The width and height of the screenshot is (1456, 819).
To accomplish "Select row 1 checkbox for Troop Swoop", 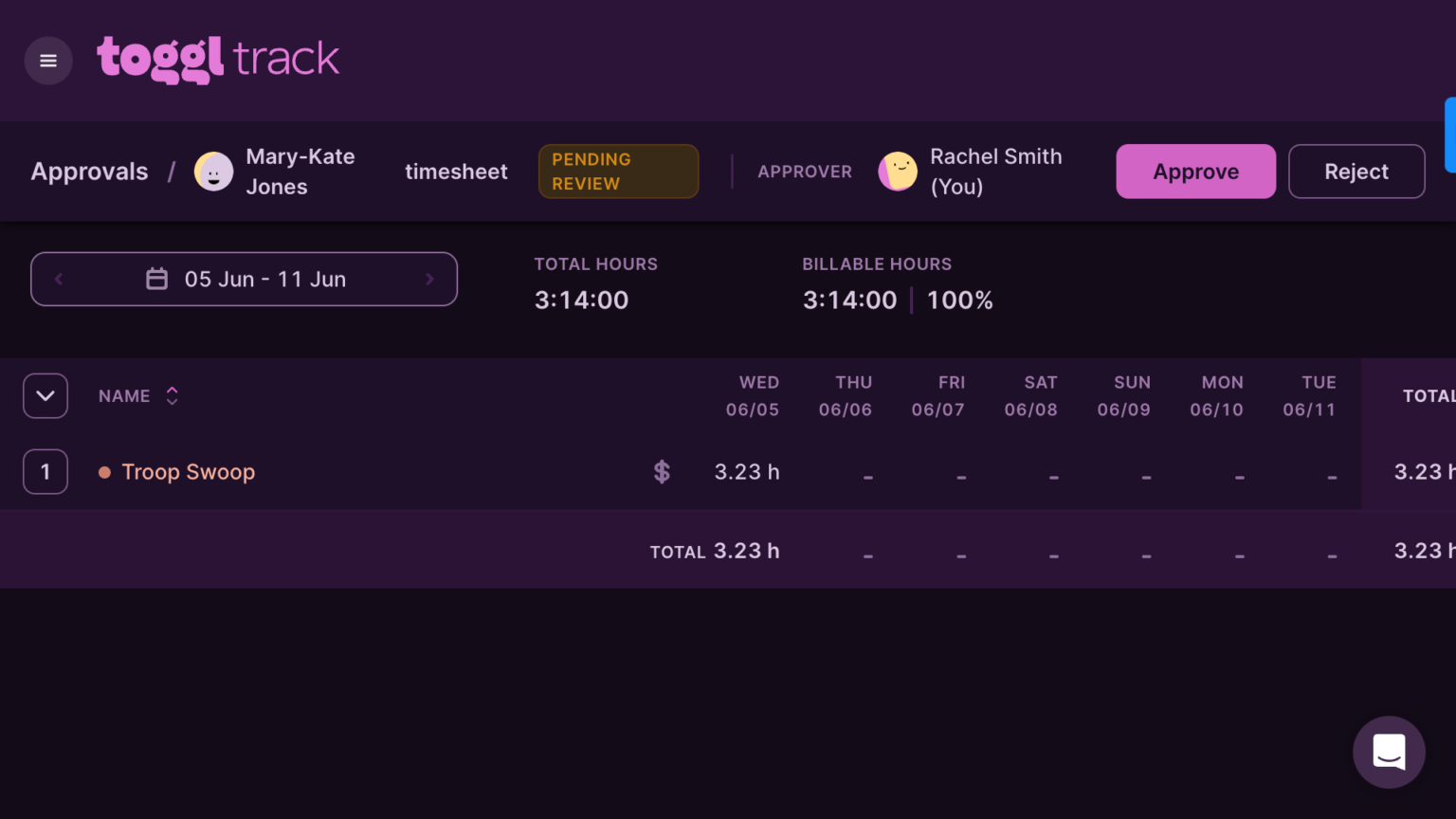I will click(45, 471).
